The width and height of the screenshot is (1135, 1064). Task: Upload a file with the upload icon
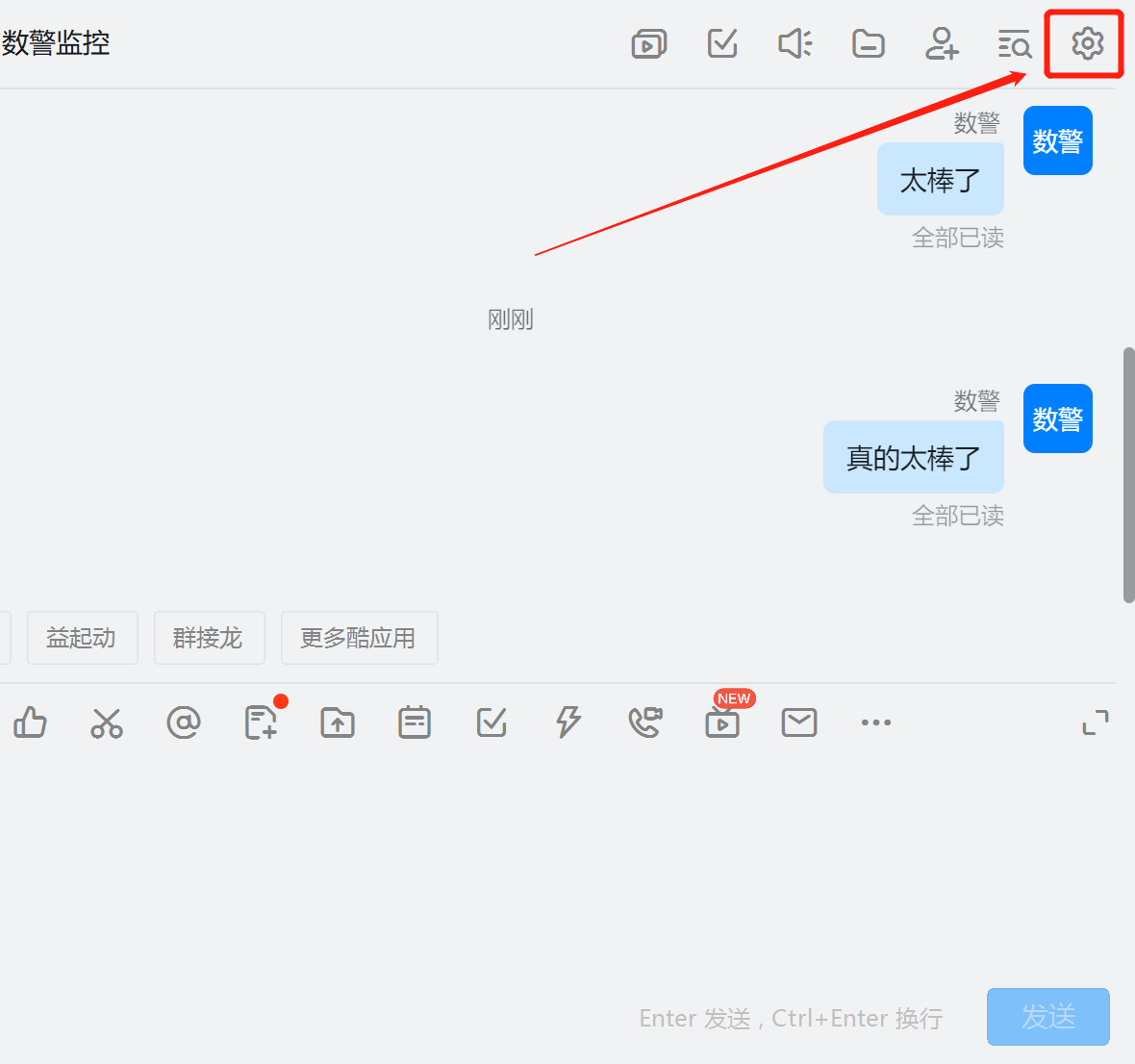click(338, 722)
